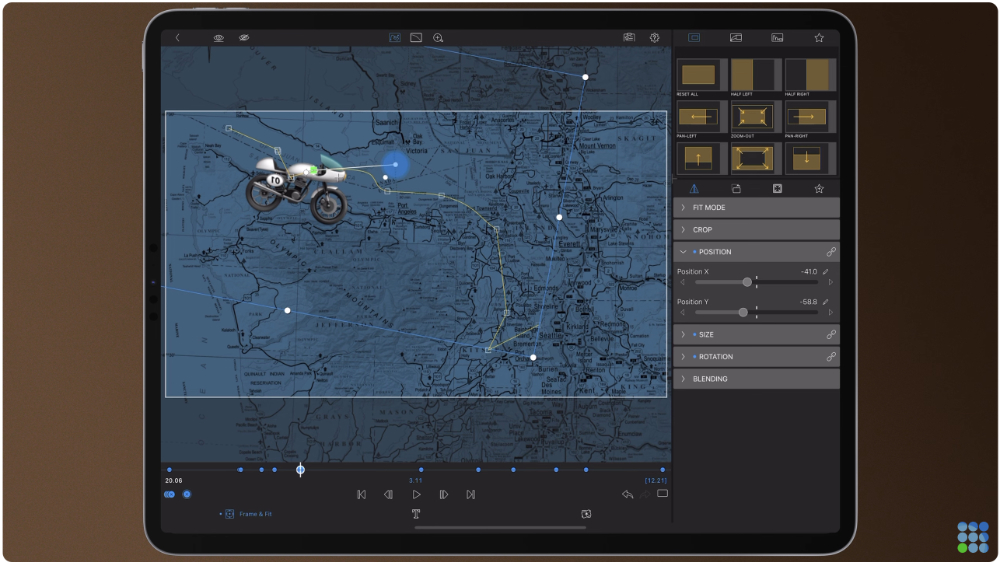Screen dimensions: 1000x566
Task: Toggle the fullscreen preview rectangle icon
Action: (663, 494)
